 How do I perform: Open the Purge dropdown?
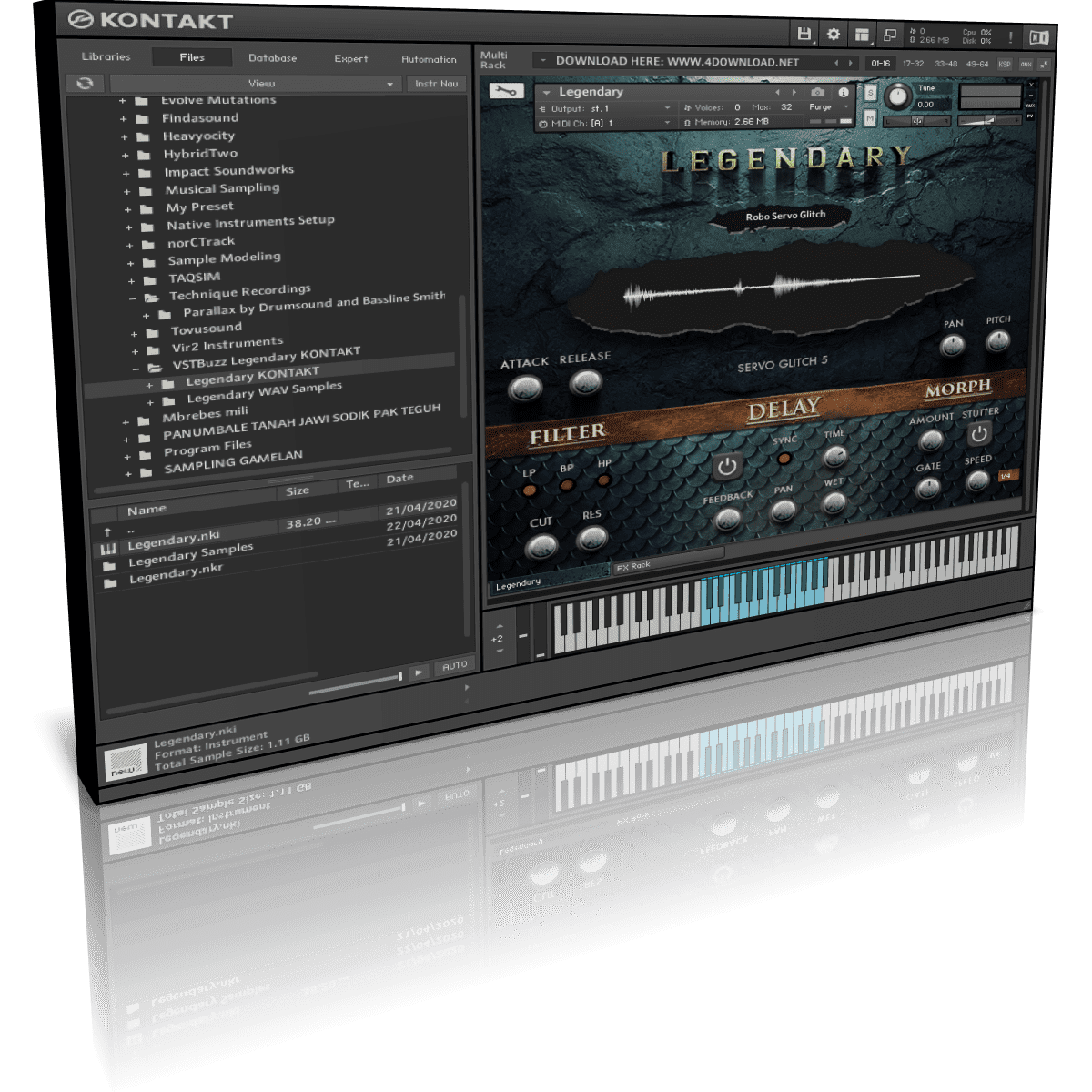(x=830, y=107)
